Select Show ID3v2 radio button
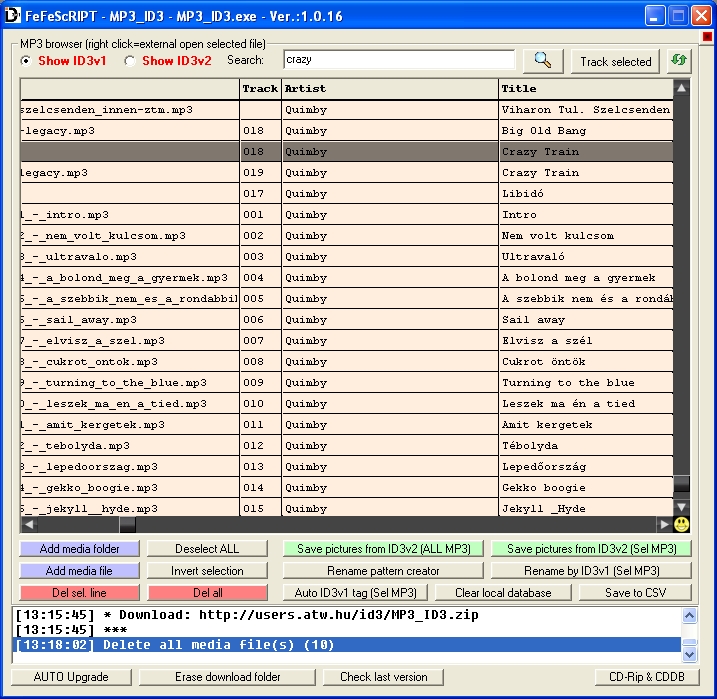This screenshot has height=699, width=717. pos(130,61)
